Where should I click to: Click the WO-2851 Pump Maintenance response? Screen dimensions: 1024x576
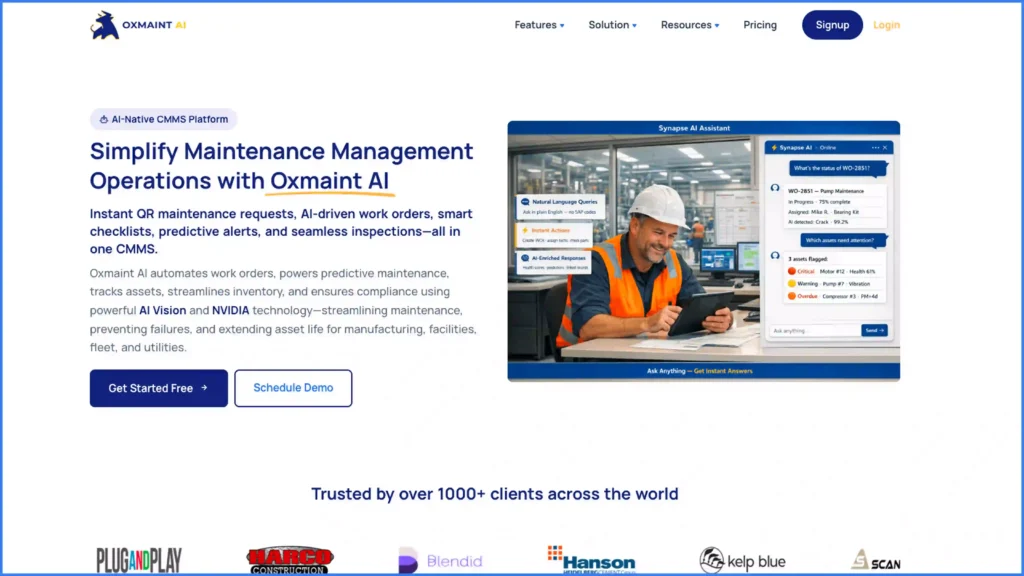point(836,206)
